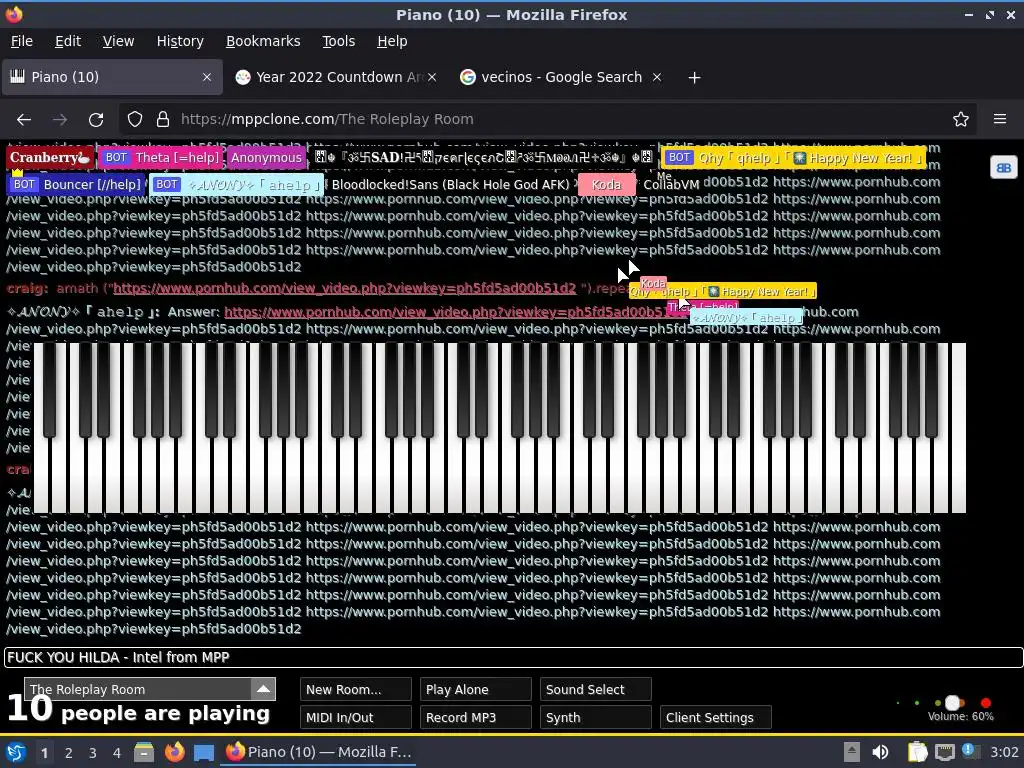Open the Edit menu
Viewport: 1024px width, 768px height.
pyautogui.click(x=68, y=41)
